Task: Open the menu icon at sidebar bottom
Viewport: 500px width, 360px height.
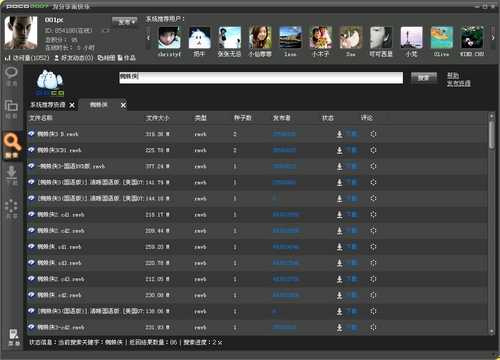Action: (x=14, y=338)
